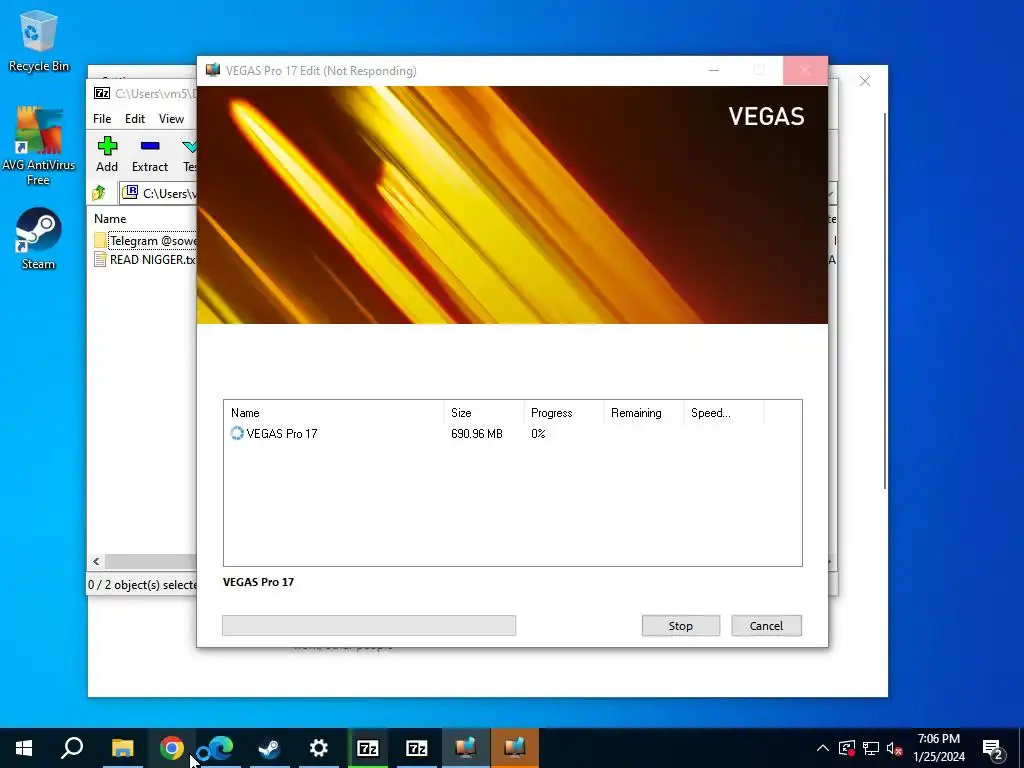Close the background Settings window

(865, 81)
